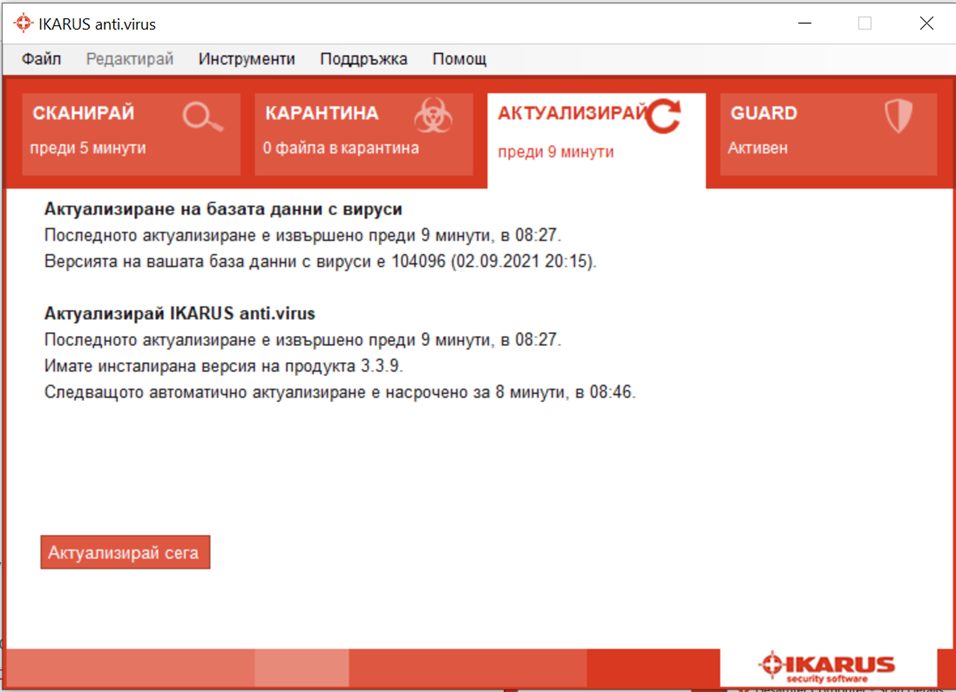The height and width of the screenshot is (692, 956).
Task: Open the Помощ menu
Action: click(x=459, y=59)
